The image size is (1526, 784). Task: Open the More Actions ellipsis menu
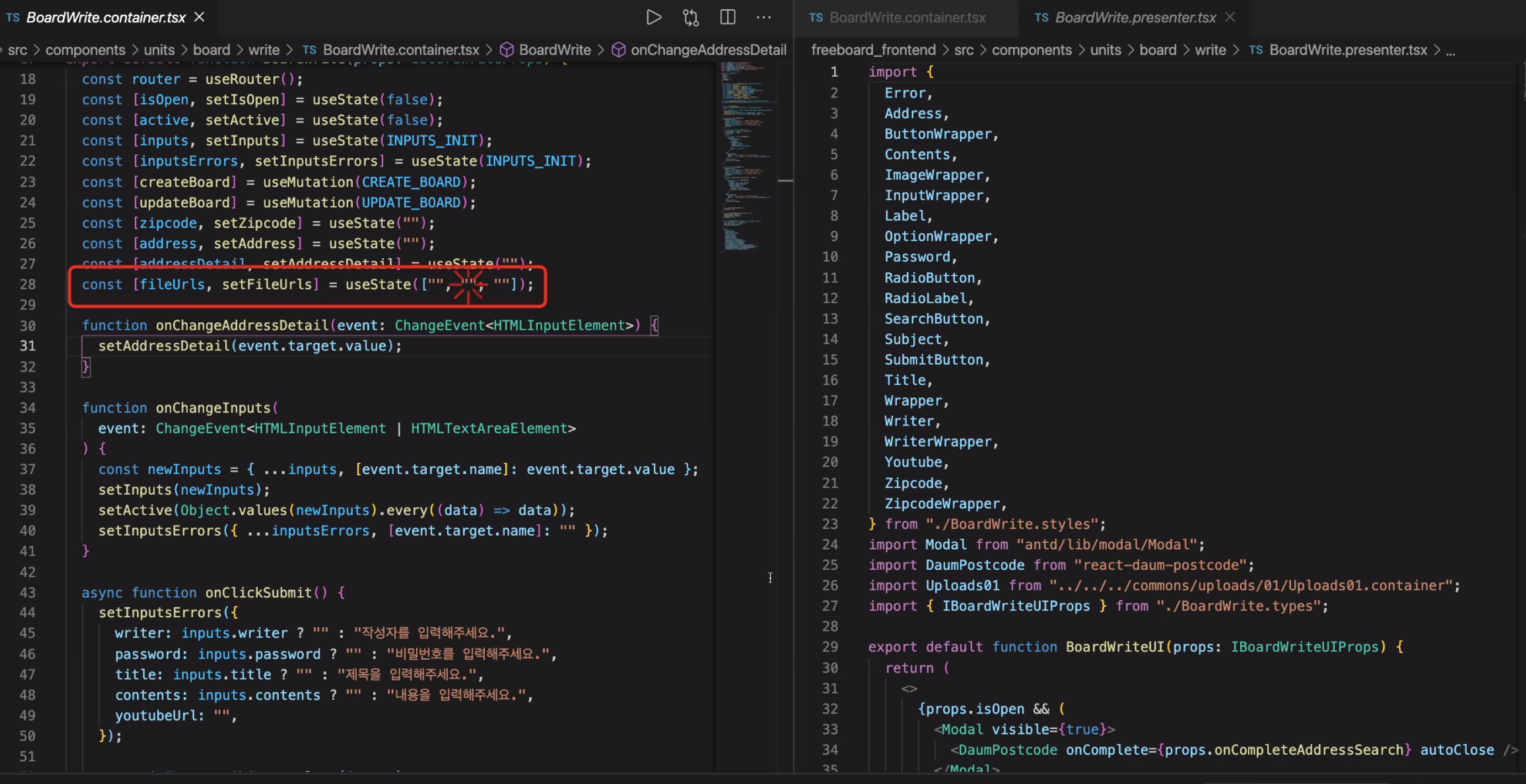764,17
